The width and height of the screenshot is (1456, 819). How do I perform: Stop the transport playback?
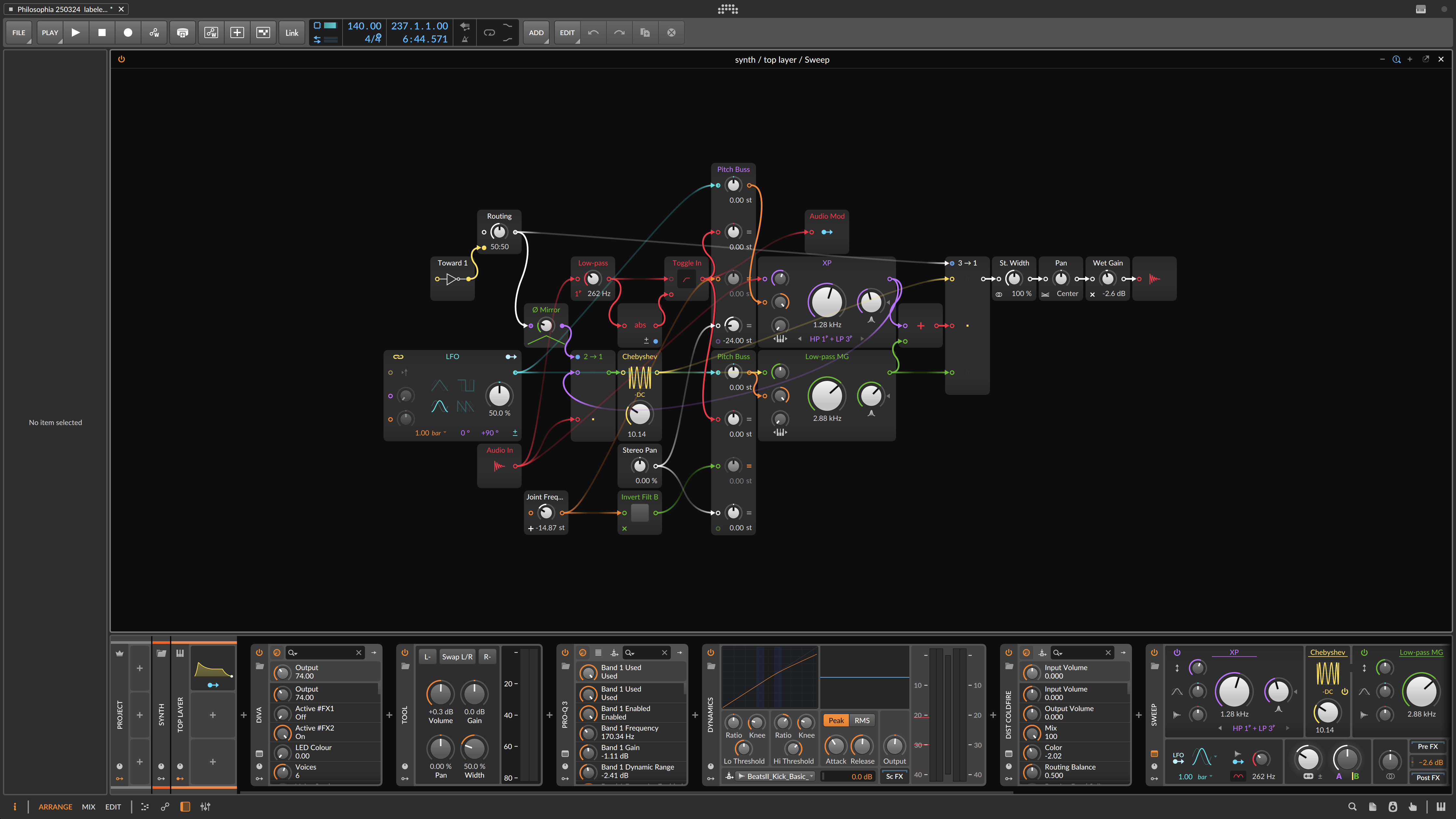[102, 33]
